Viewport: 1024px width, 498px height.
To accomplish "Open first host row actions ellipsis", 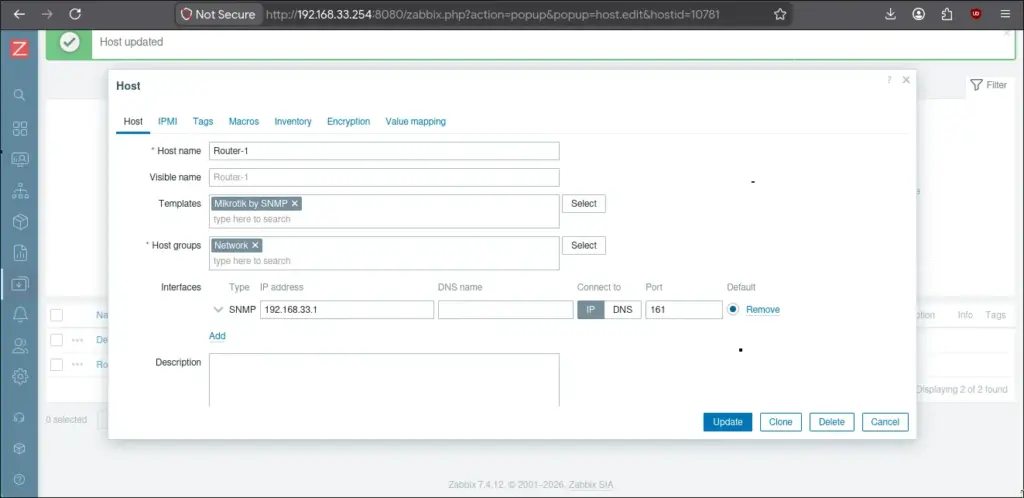I will coord(78,340).
